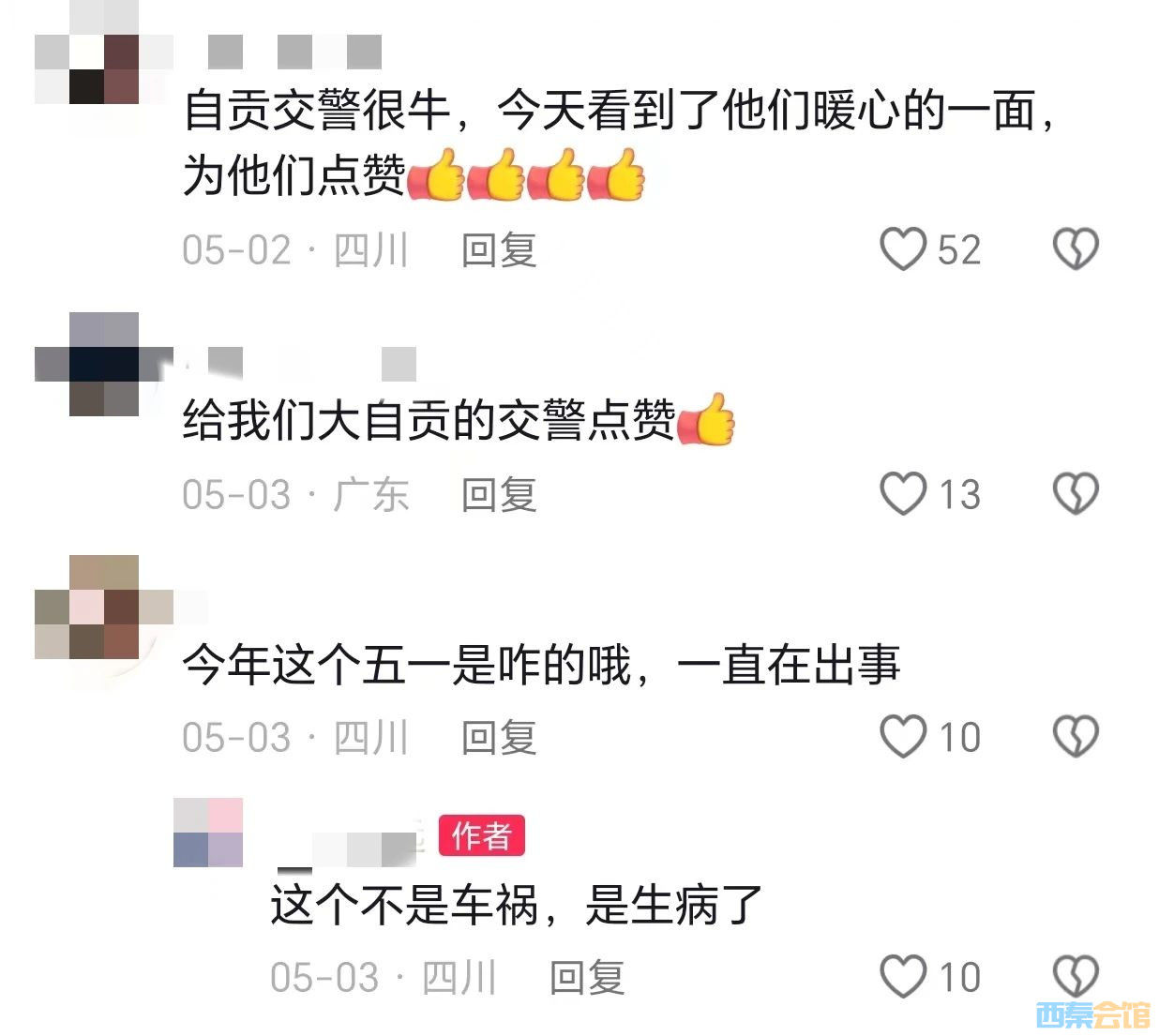View the third commenter's avatar
The image size is (1159, 1036).
click(104, 608)
